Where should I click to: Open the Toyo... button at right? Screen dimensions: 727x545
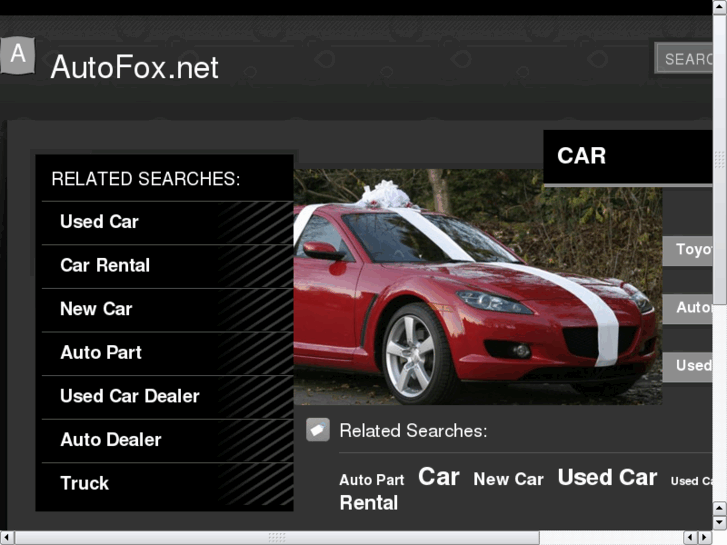coord(688,250)
